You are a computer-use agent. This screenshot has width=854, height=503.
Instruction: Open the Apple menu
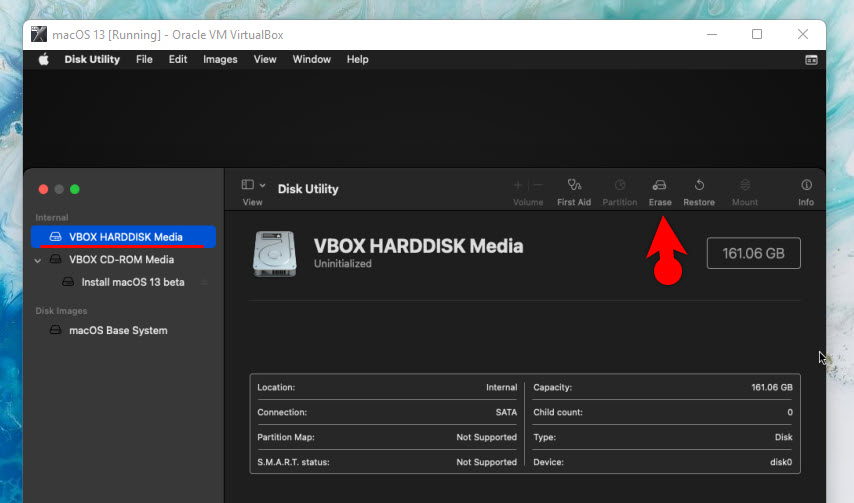44,59
